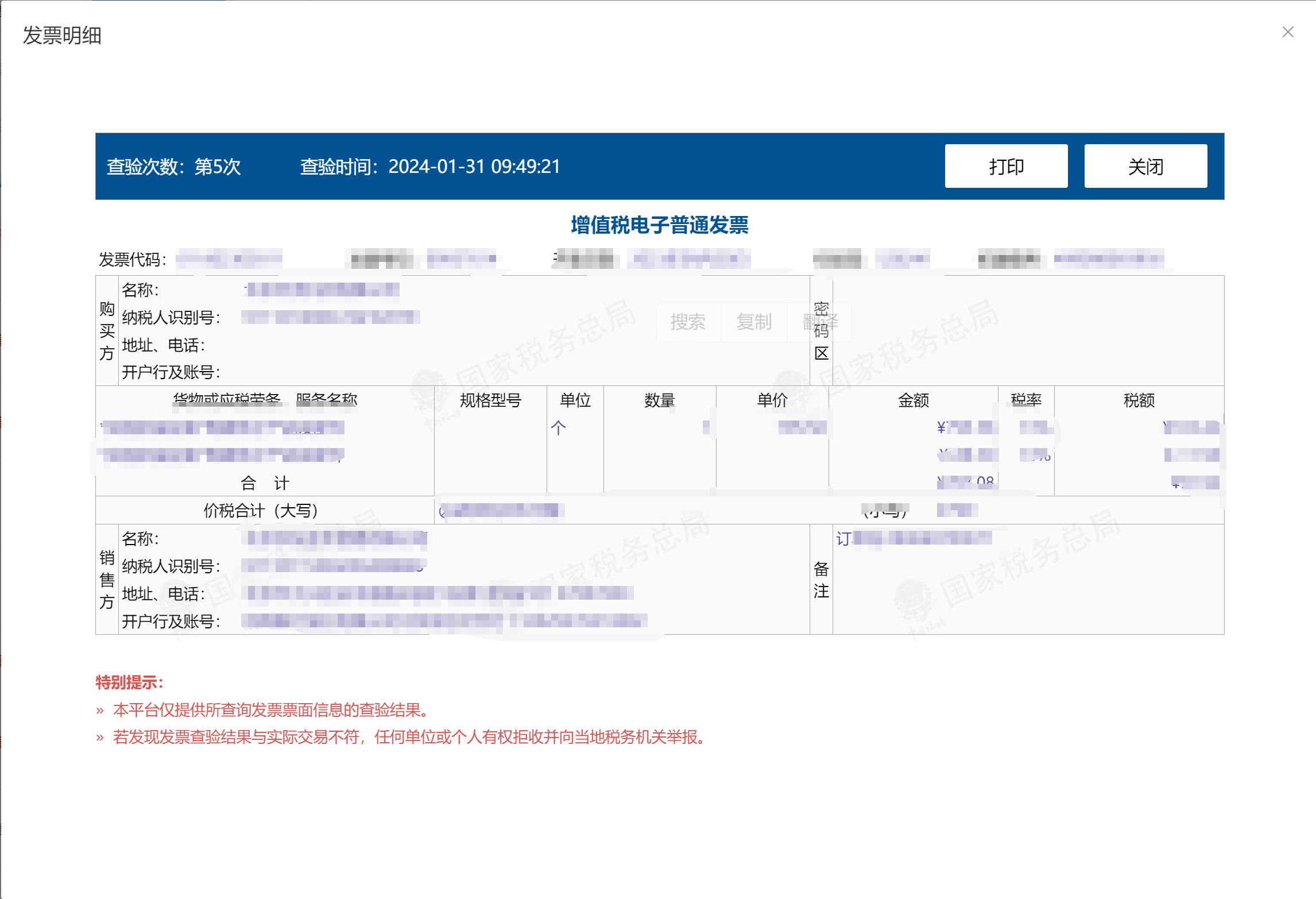Click the 金额 column header

[x=914, y=400]
